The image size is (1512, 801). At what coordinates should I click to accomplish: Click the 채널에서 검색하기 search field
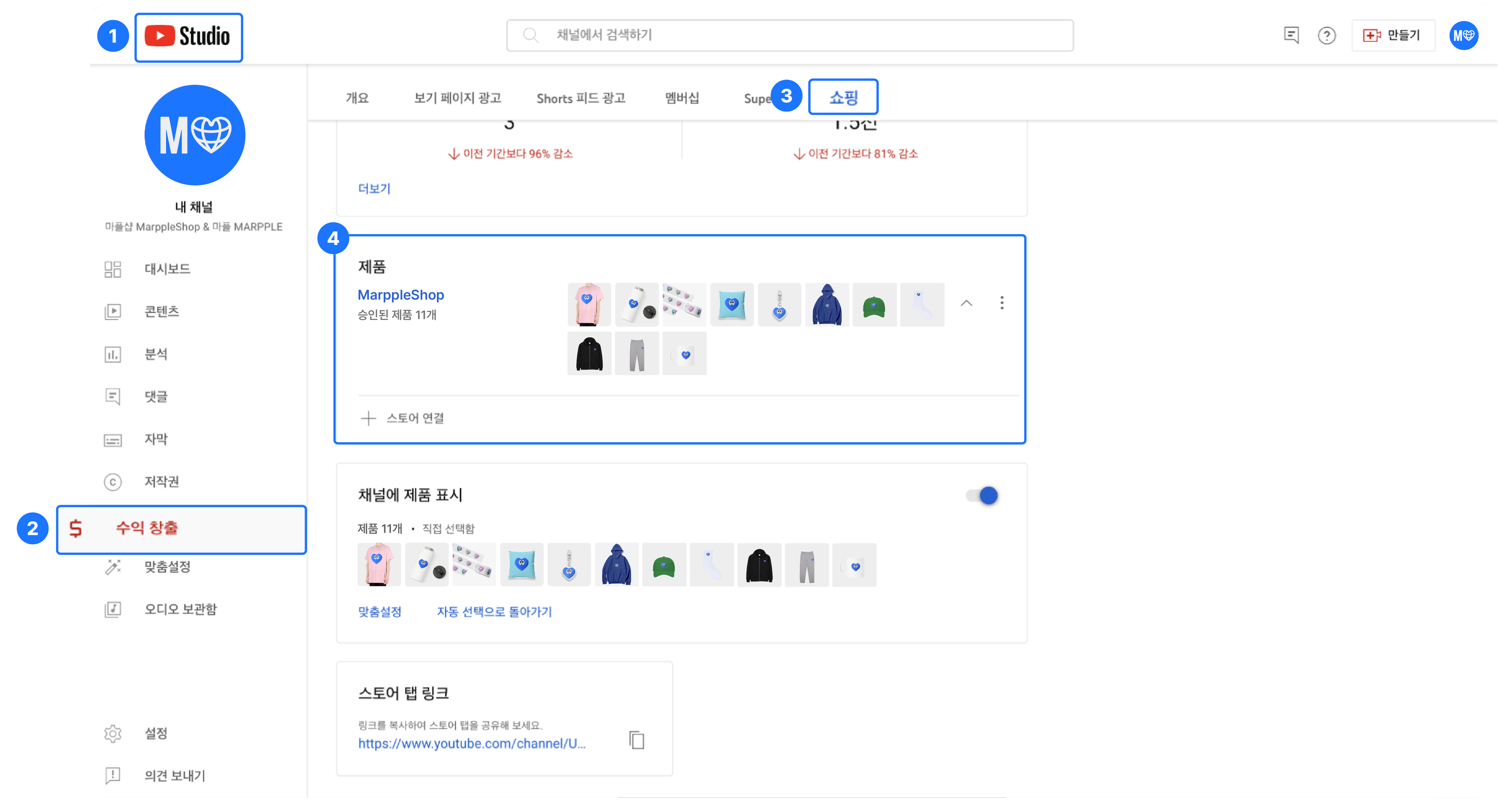(789, 35)
